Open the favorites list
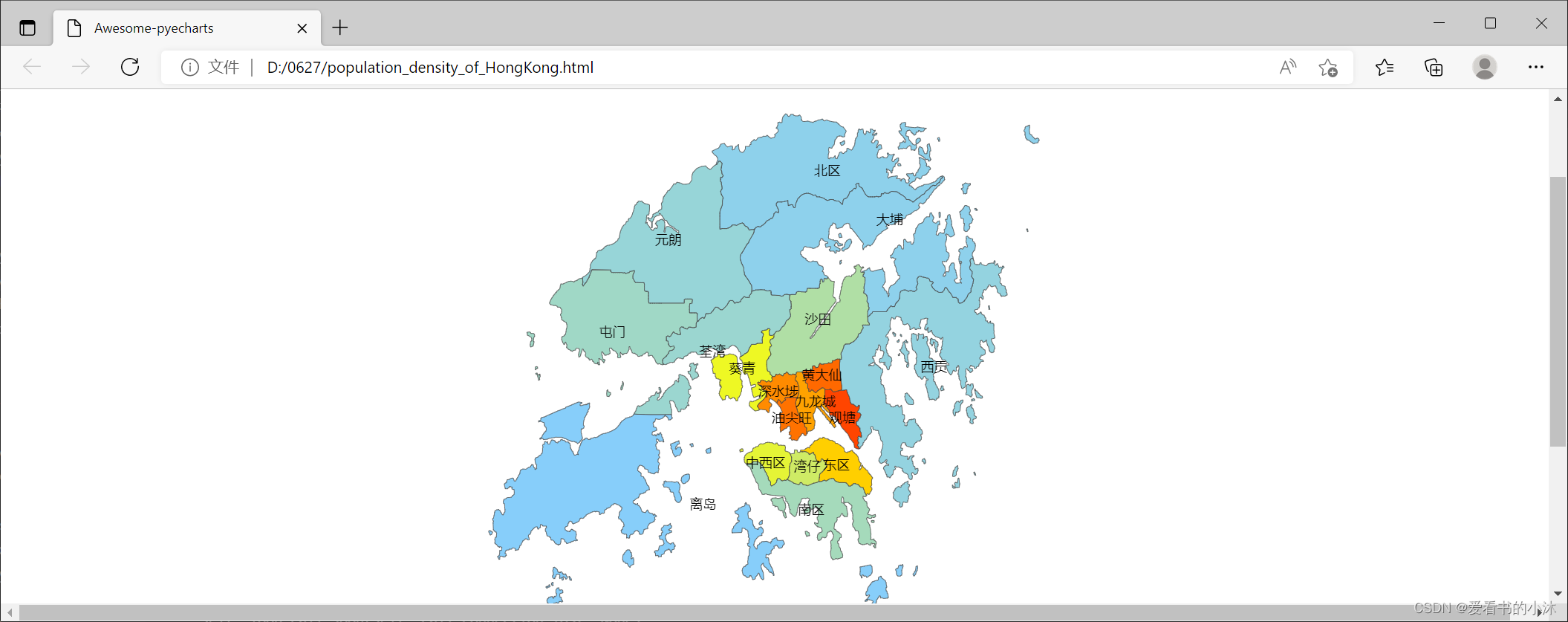This screenshot has width=1568, height=622. [1385, 68]
